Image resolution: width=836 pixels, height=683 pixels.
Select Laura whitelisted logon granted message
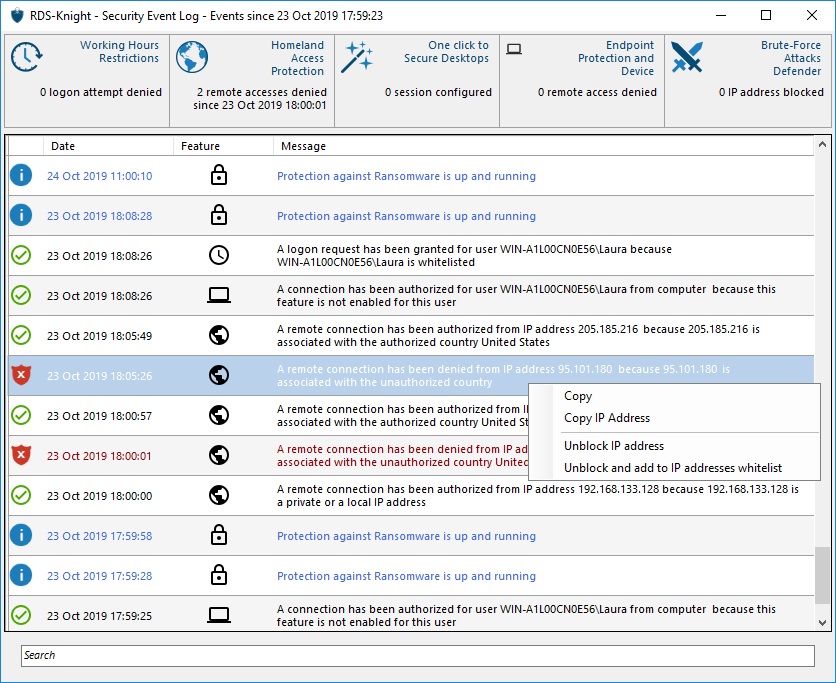474,255
